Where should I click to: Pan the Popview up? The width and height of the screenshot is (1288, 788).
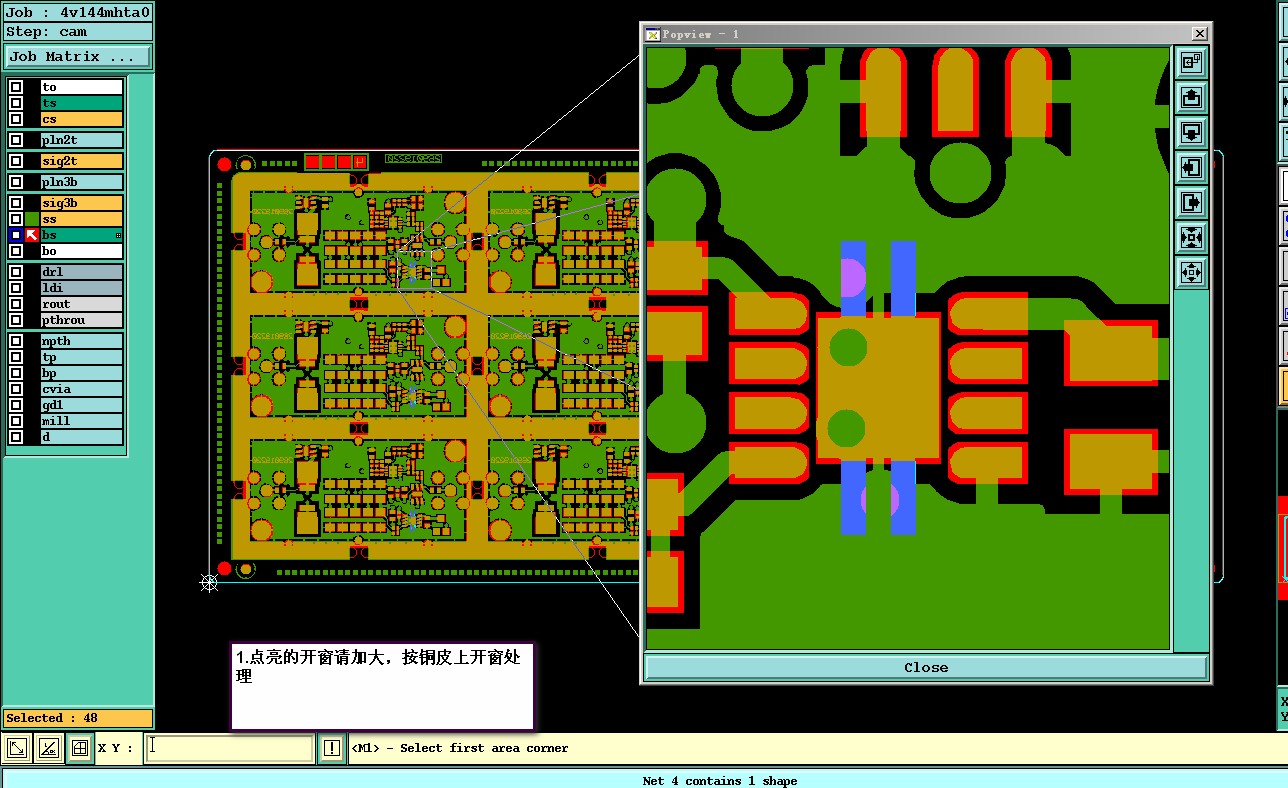pyautogui.click(x=1191, y=98)
